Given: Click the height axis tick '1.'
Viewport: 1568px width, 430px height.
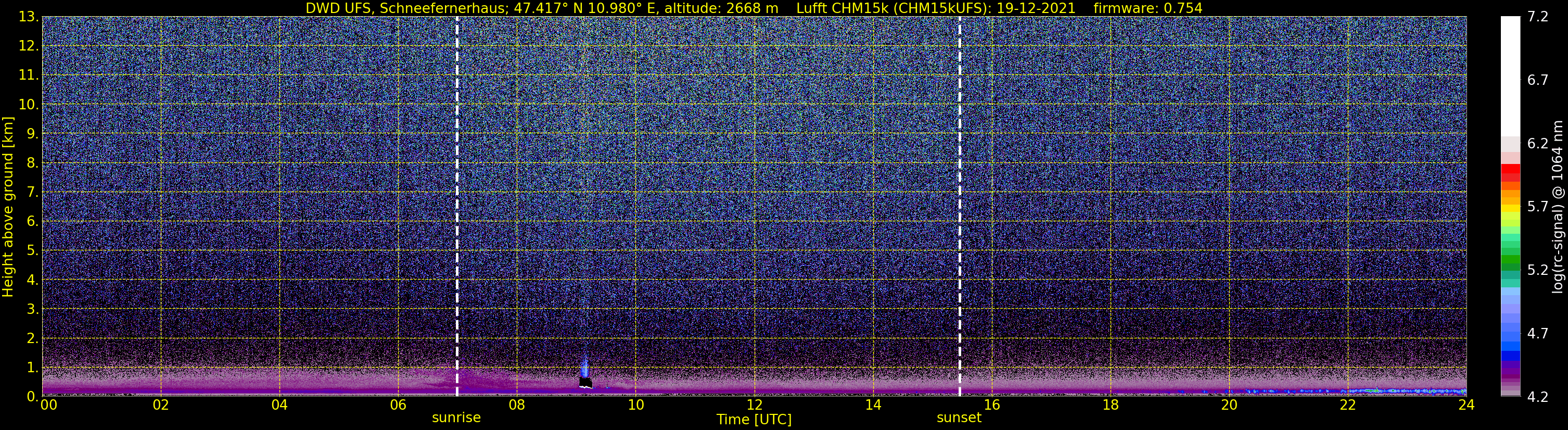Looking at the screenshot, I should pos(32,368).
